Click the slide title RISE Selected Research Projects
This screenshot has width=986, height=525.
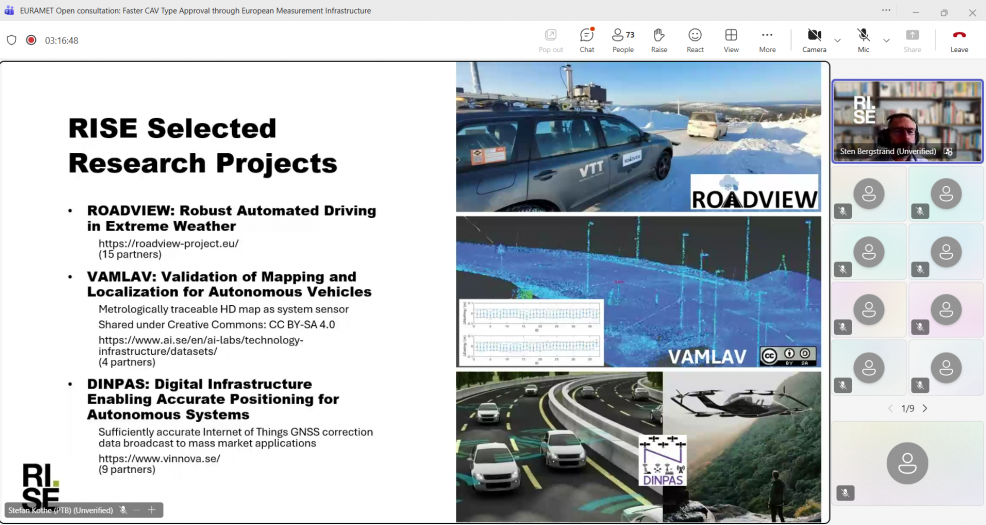click(202, 145)
